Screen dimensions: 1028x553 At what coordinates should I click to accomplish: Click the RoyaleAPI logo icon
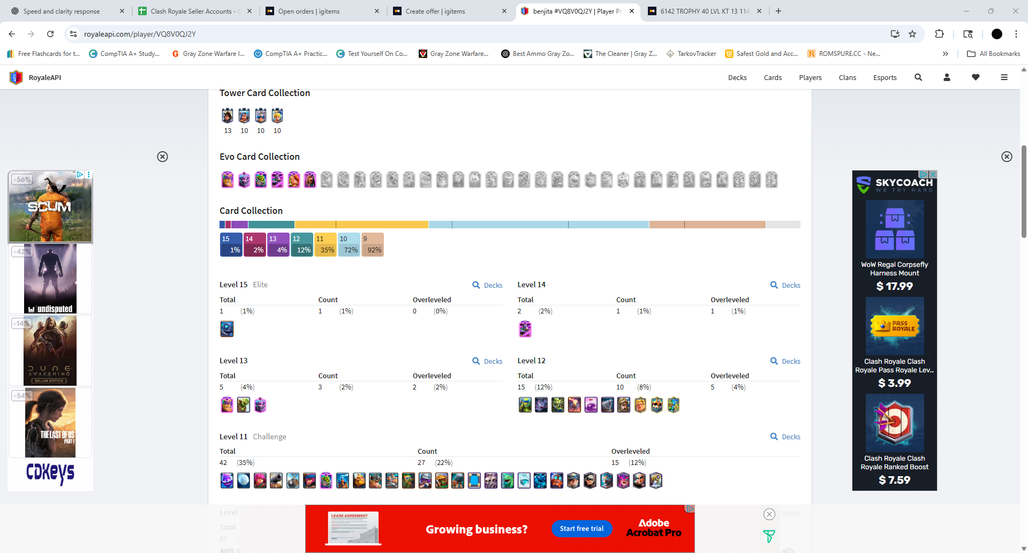coord(16,77)
